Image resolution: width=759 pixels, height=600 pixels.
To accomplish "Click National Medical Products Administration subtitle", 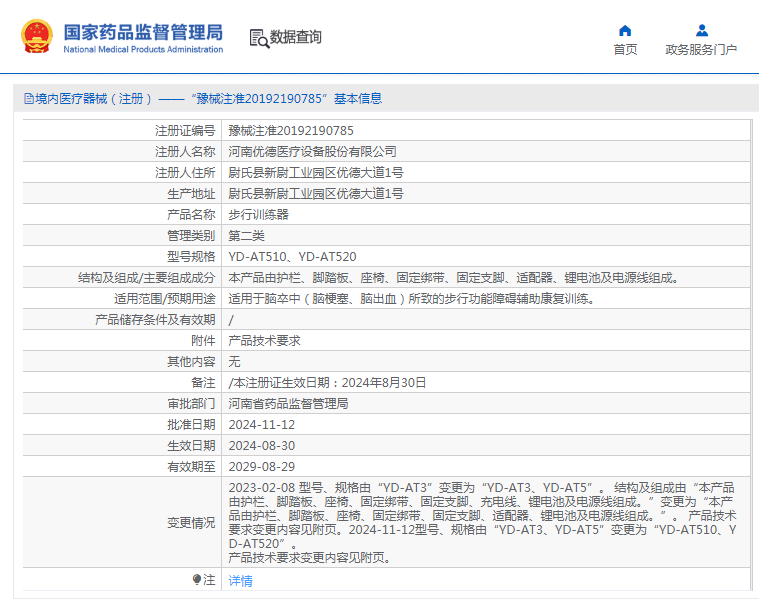I will click(x=143, y=49).
